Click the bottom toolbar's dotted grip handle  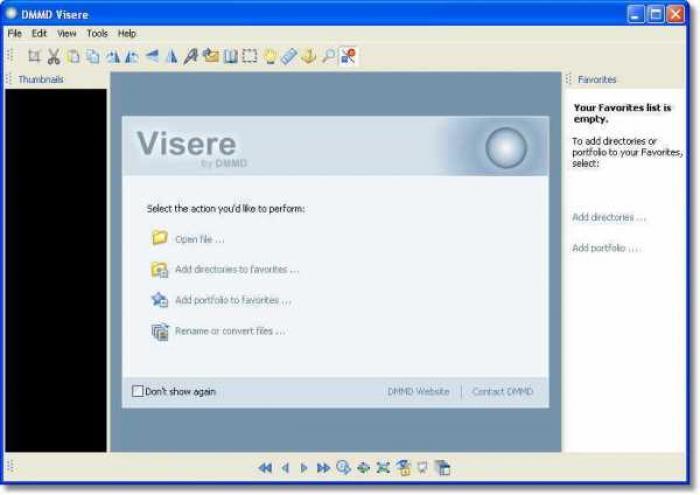tap(10, 466)
